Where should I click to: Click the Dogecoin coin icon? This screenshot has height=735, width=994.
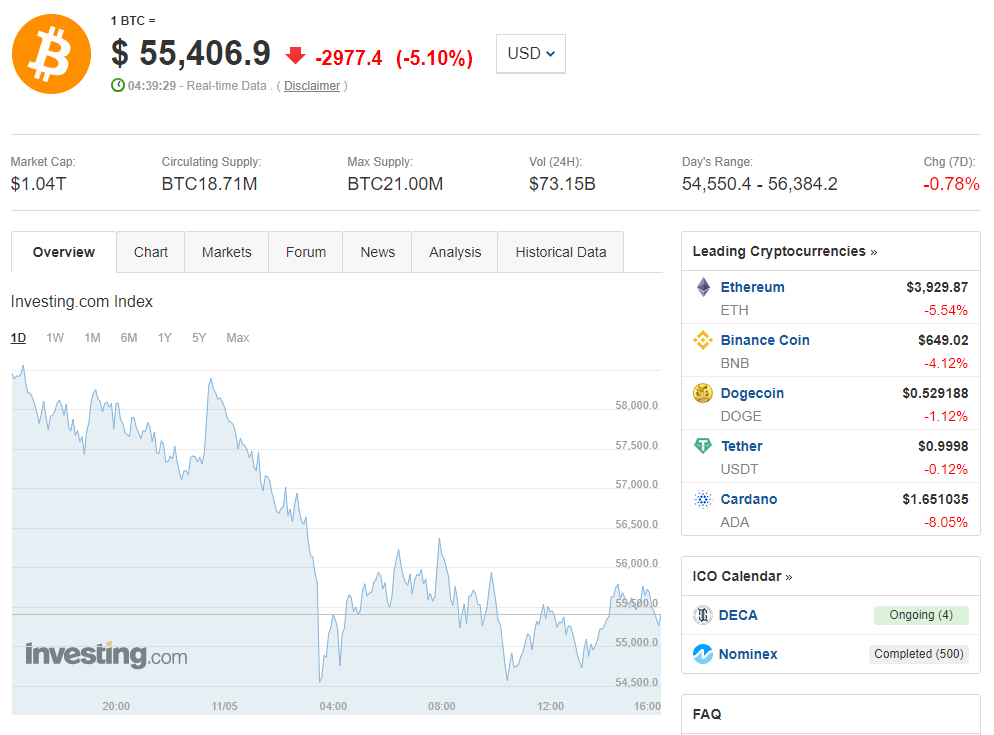[702, 393]
